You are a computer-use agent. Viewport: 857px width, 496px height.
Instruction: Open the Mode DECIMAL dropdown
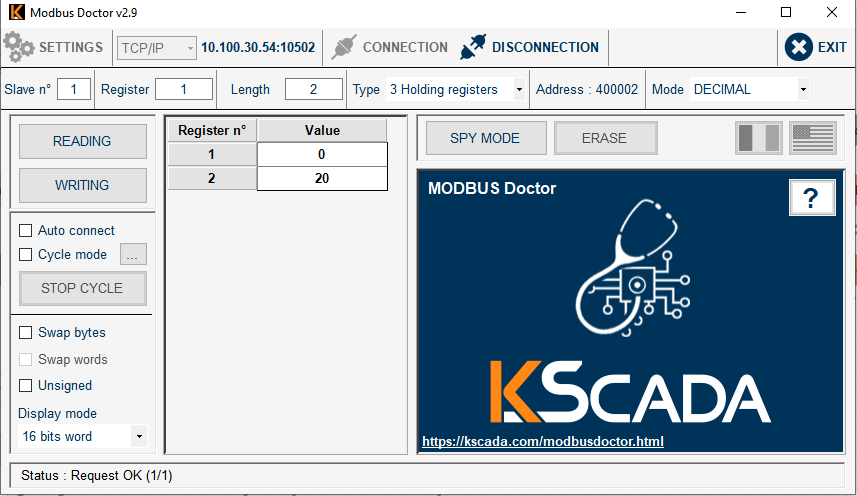pos(802,90)
